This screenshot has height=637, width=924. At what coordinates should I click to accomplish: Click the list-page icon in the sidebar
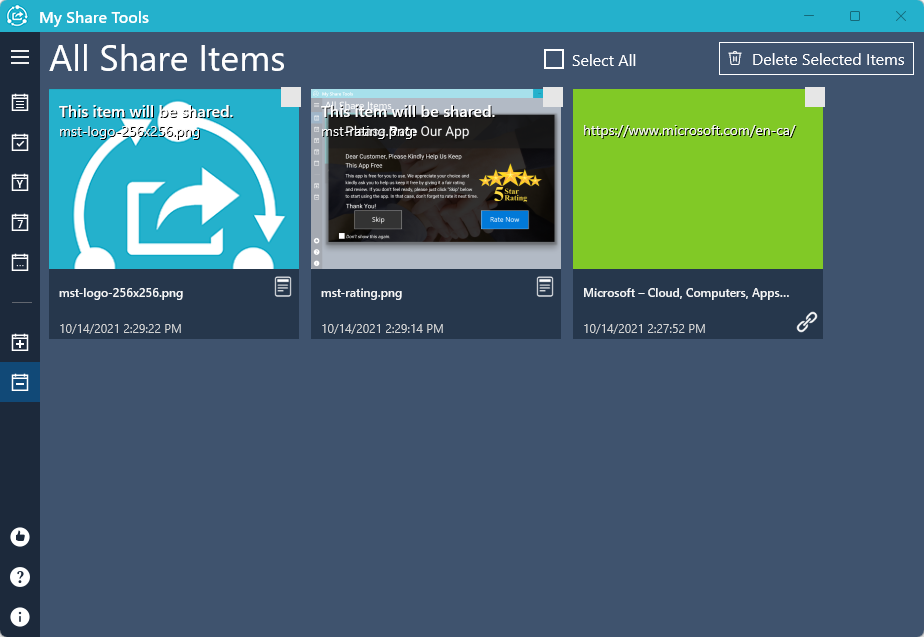(x=20, y=103)
